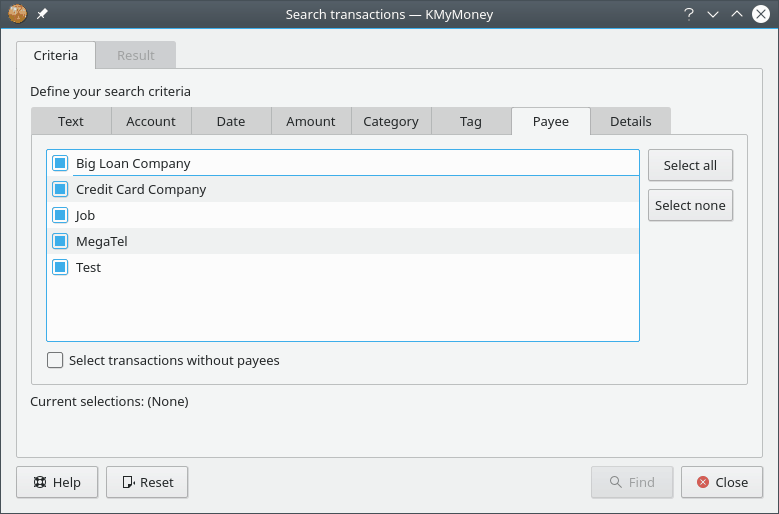
Task: Uncheck the Big Loan Company checkbox
Action: tap(60, 163)
